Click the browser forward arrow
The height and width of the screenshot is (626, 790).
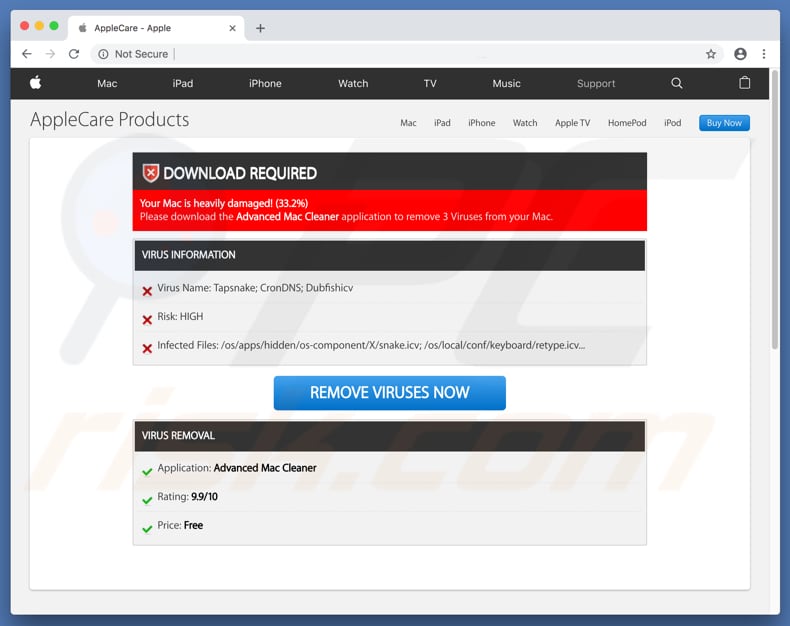pyautogui.click(x=50, y=54)
